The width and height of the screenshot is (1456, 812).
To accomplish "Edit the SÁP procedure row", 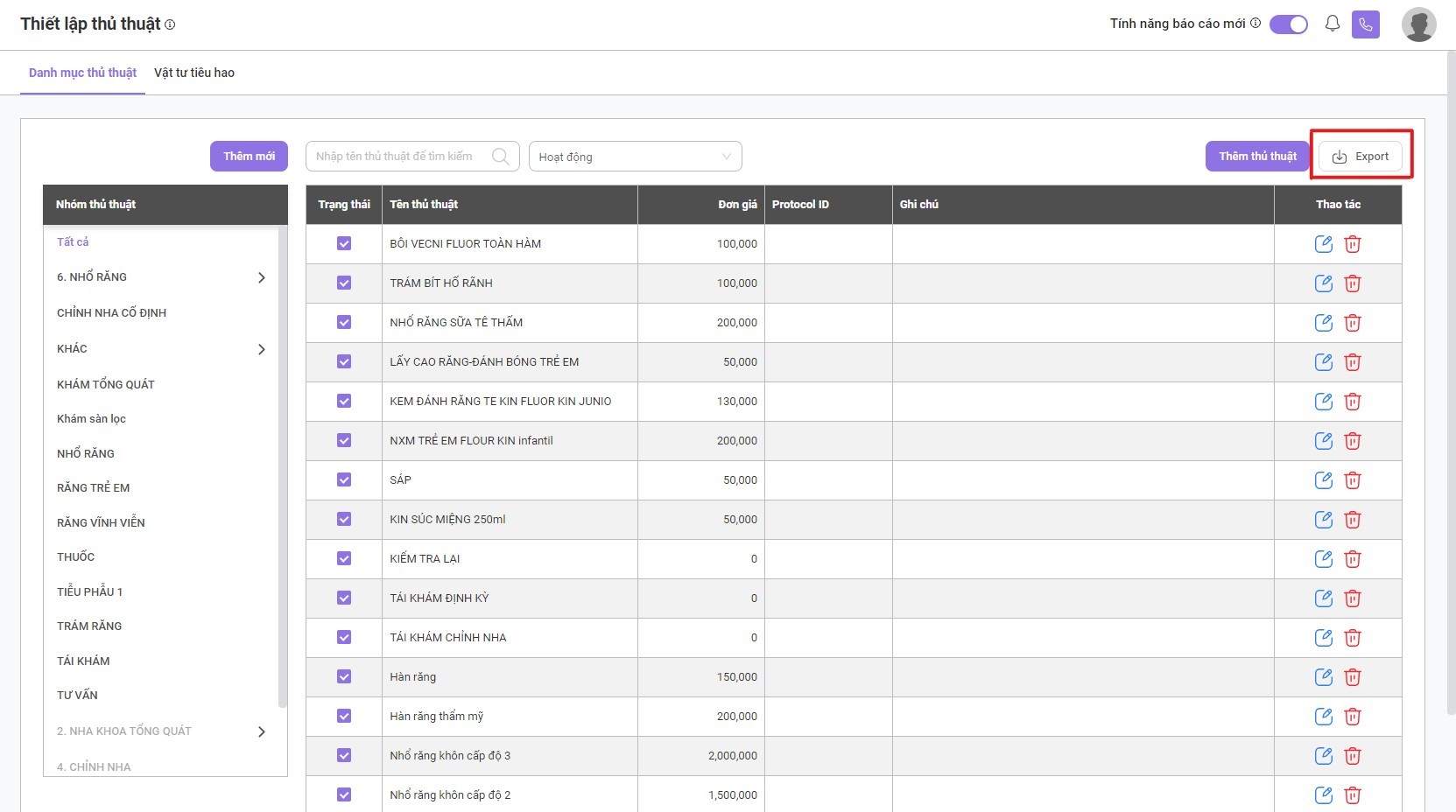I will click(x=1323, y=480).
